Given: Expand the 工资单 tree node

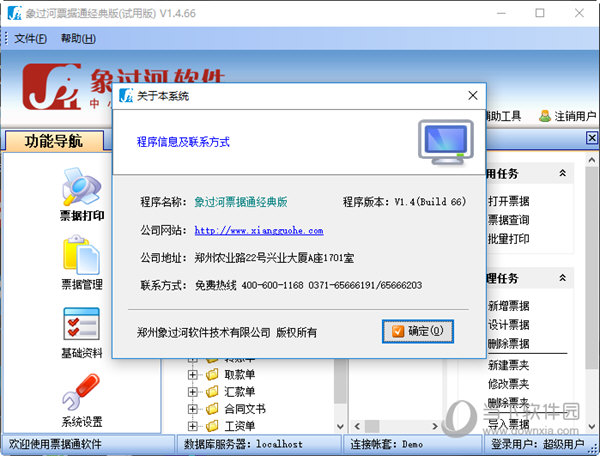Looking at the screenshot, I should tap(192, 426).
